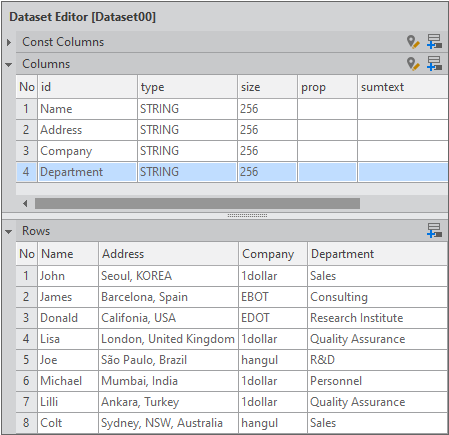Click the size cell of Company column

tap(267, 151)
